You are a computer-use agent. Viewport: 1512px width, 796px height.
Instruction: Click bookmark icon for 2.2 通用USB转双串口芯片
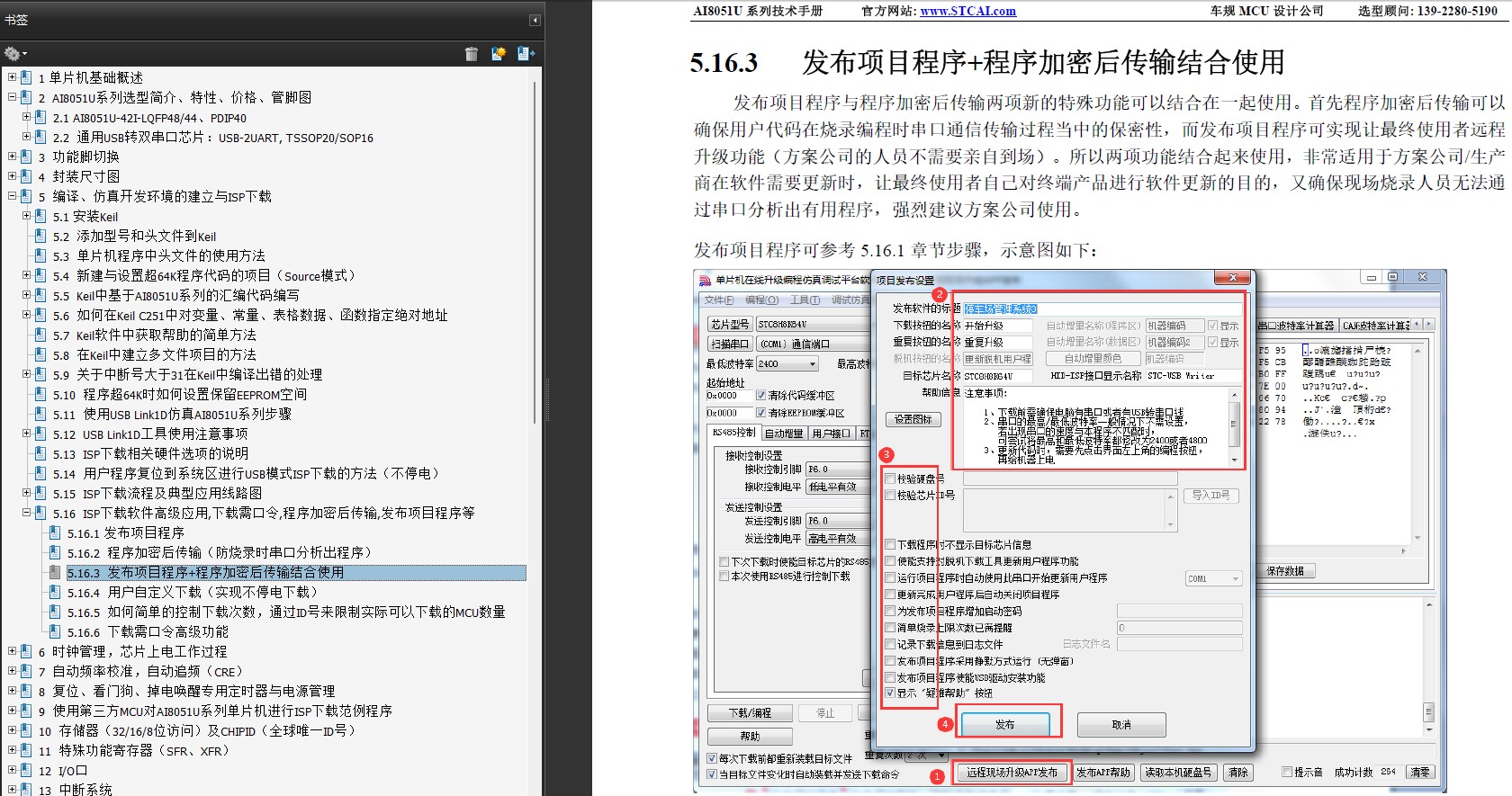(x=40, y=137)
